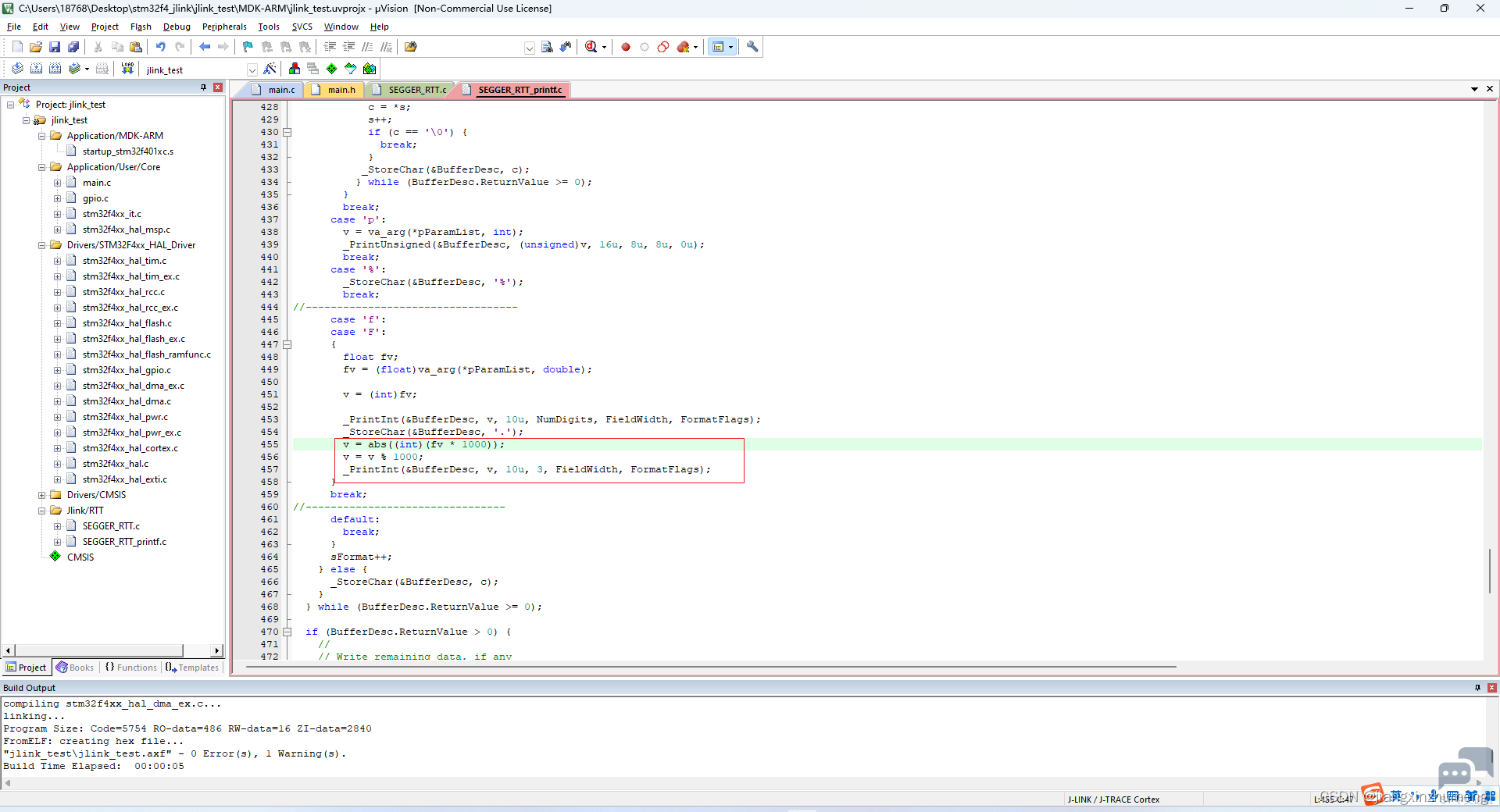Viewport: 1500px width, 812px height.
Task: Close the Project panel
Action: 218,87
